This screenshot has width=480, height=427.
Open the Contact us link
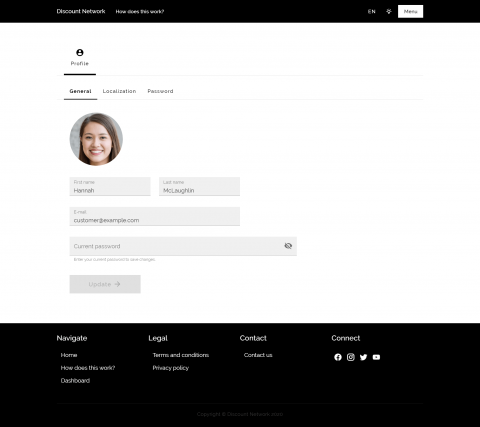[258, 355]
